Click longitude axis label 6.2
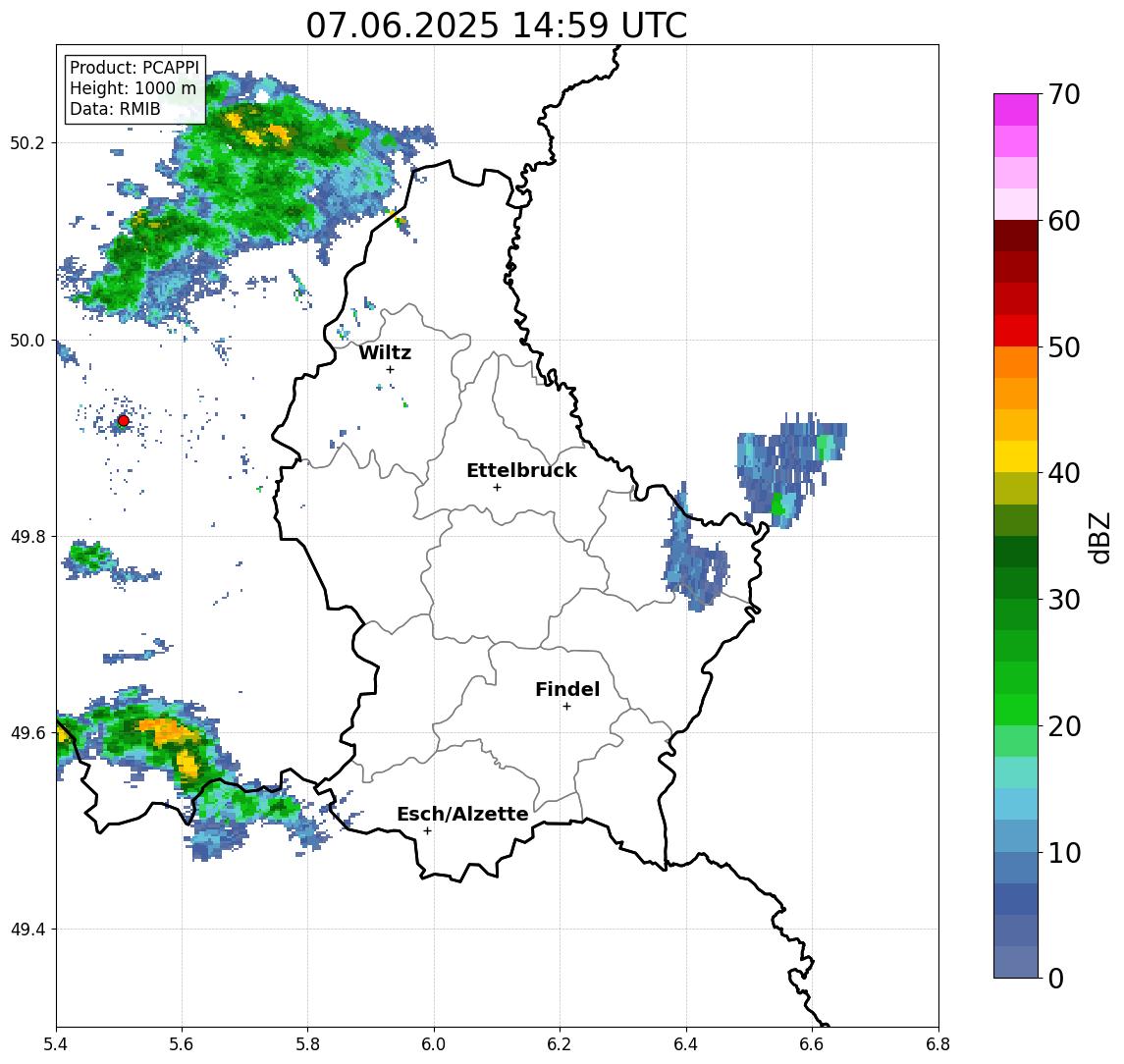This screenshot has width=1124, height=1064. coord(560,1044)
